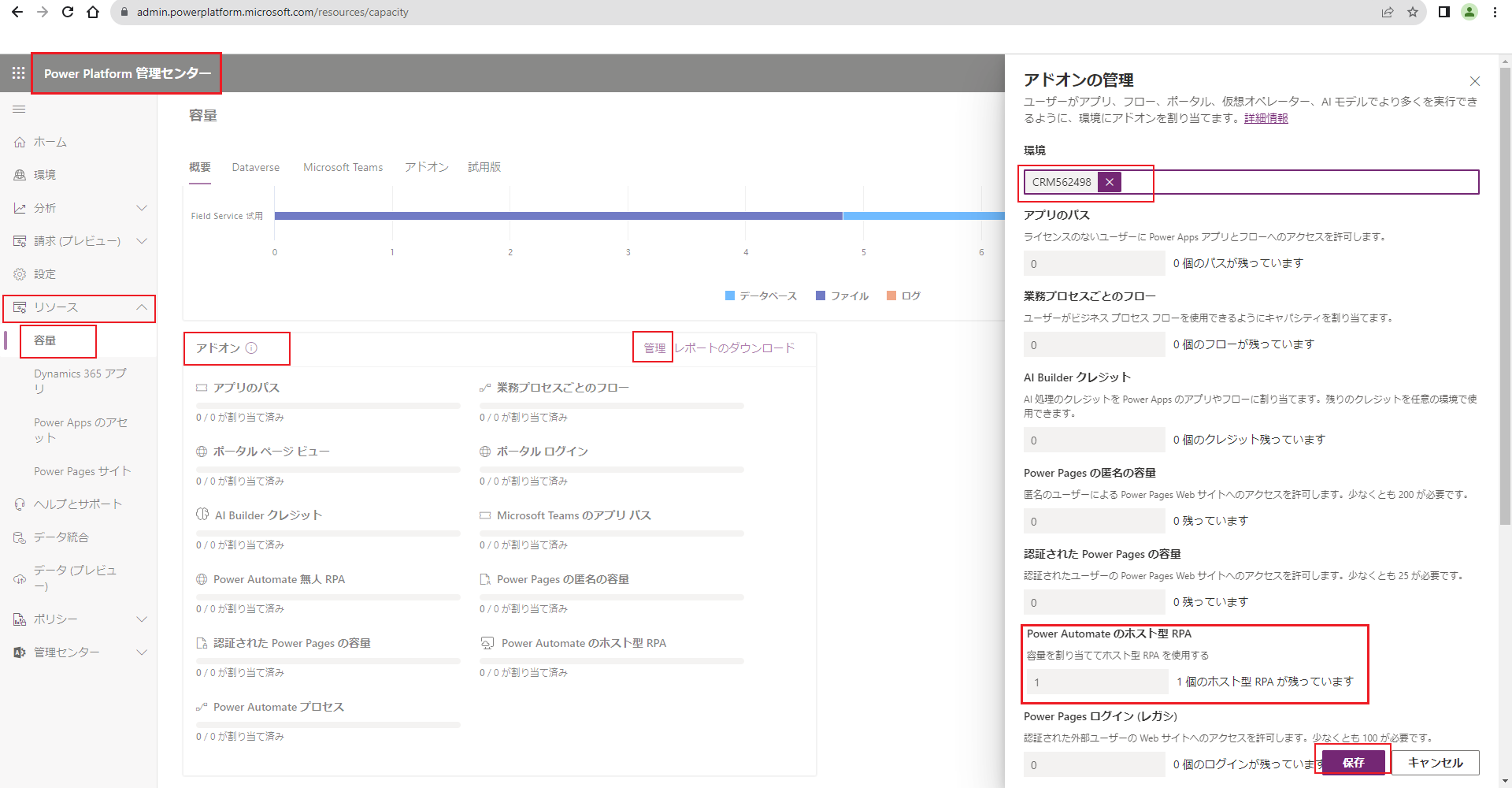Screen dimensions: 1512x788
Task: Click the ログ legend swatch
Action: pyautogui.click(x=891, y=295)
